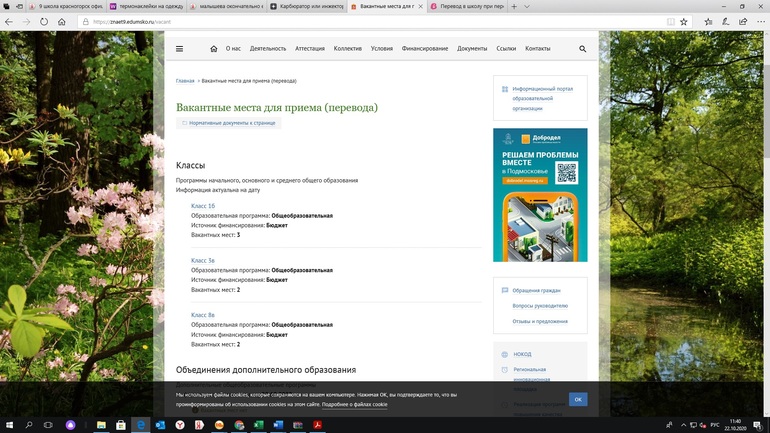Expand Нормативные документы к странице section
Viewport: 770px width, 433px height.
[x=228, y=123]
